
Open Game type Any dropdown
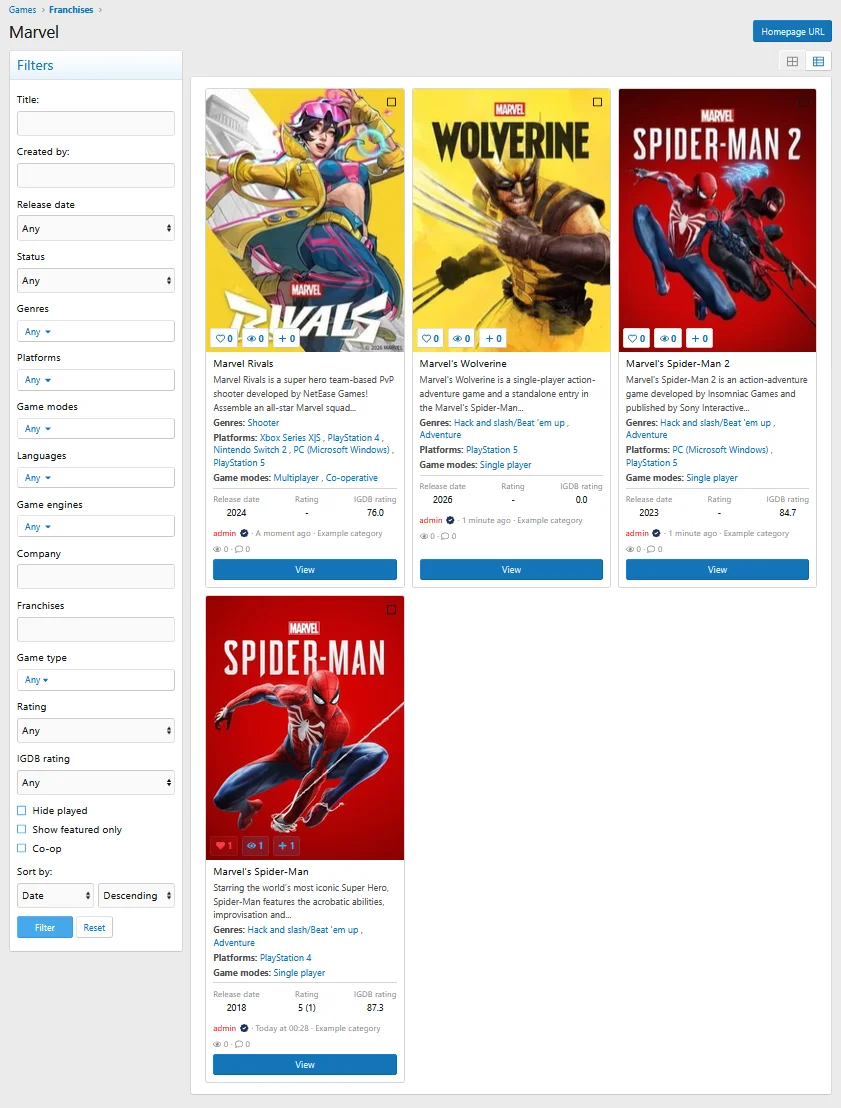tap(95, 680)
